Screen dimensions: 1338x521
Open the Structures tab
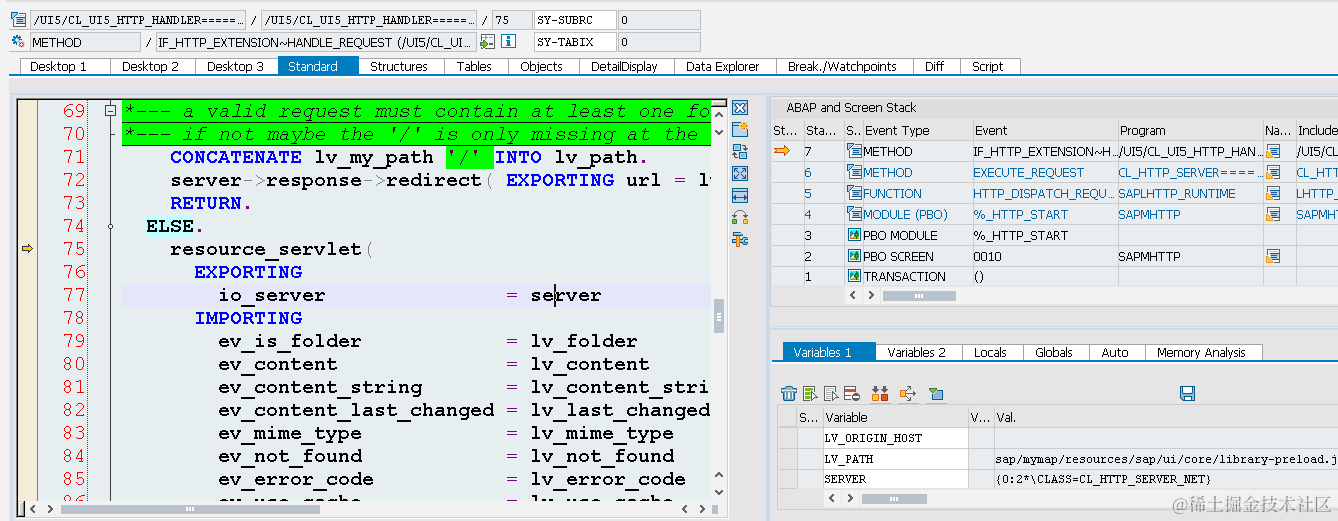click(x=398, y=66)
